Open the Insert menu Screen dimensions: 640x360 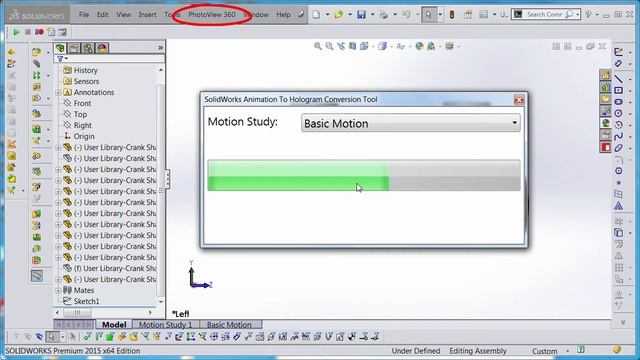147,15
